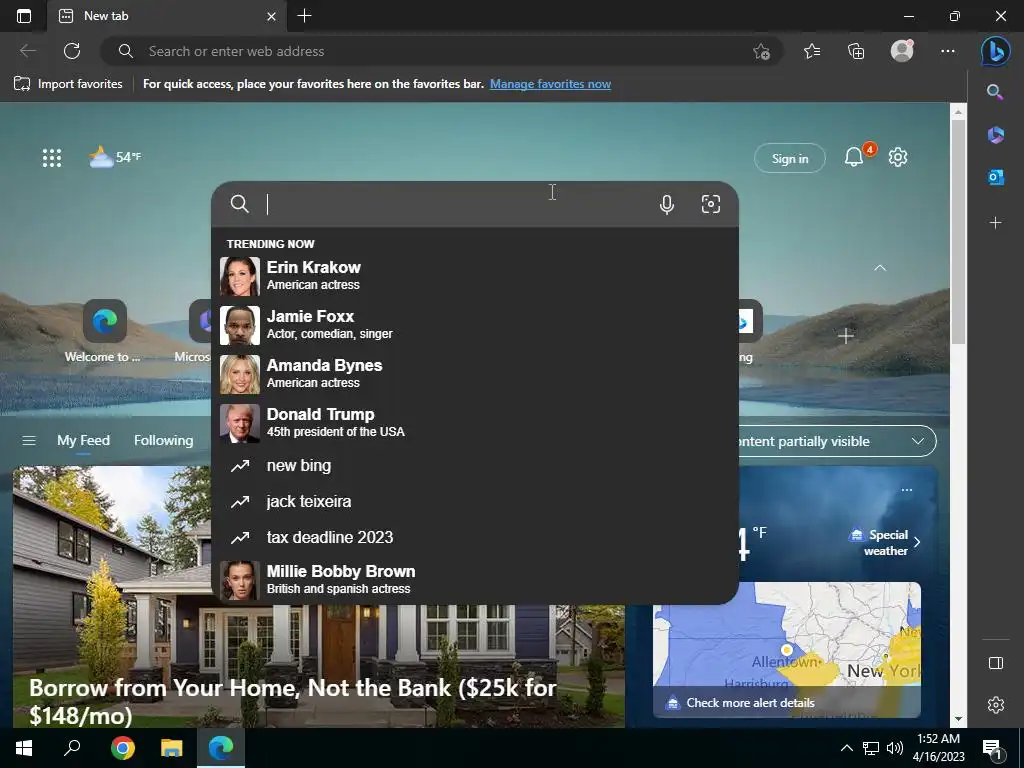The image size is (1024, 768).
Task: Click Import favorites
Action: coord(68,84)
